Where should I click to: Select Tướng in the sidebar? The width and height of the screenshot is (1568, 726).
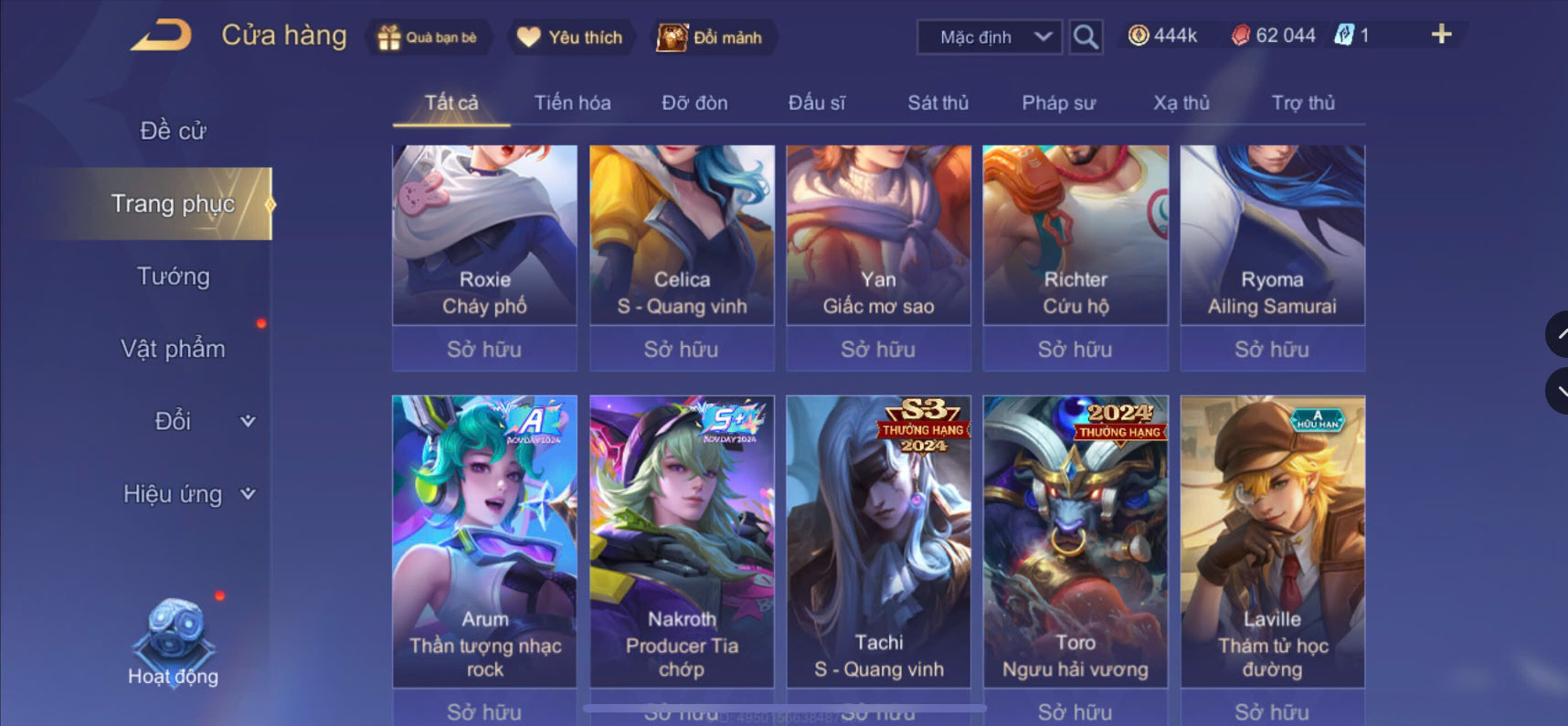point(173,277)
